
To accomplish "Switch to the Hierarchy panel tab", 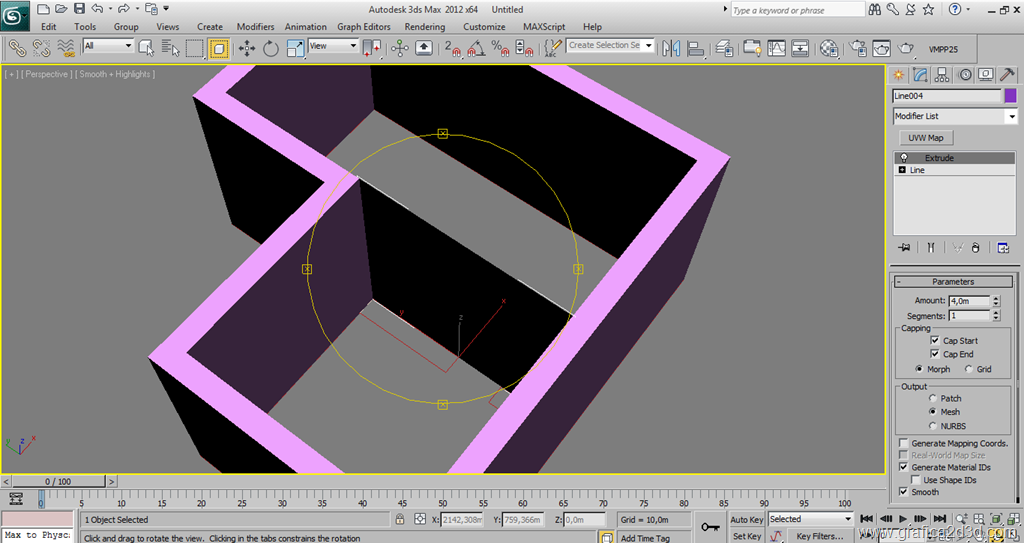I will (943, 75).
